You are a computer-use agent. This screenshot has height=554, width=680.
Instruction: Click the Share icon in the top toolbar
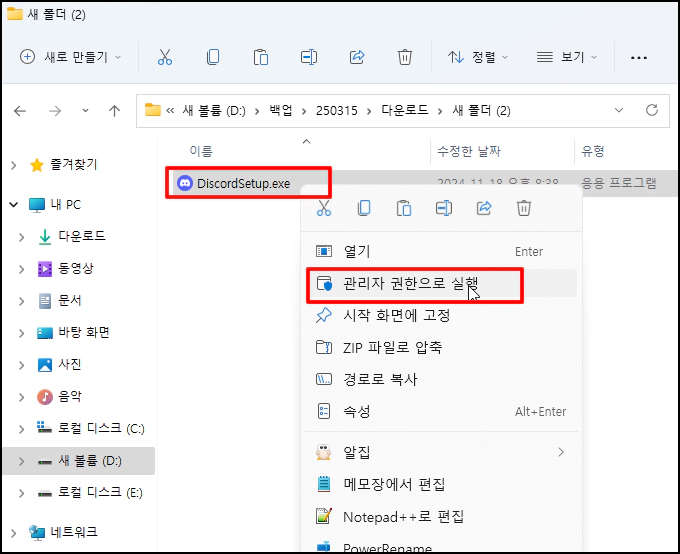357,57
